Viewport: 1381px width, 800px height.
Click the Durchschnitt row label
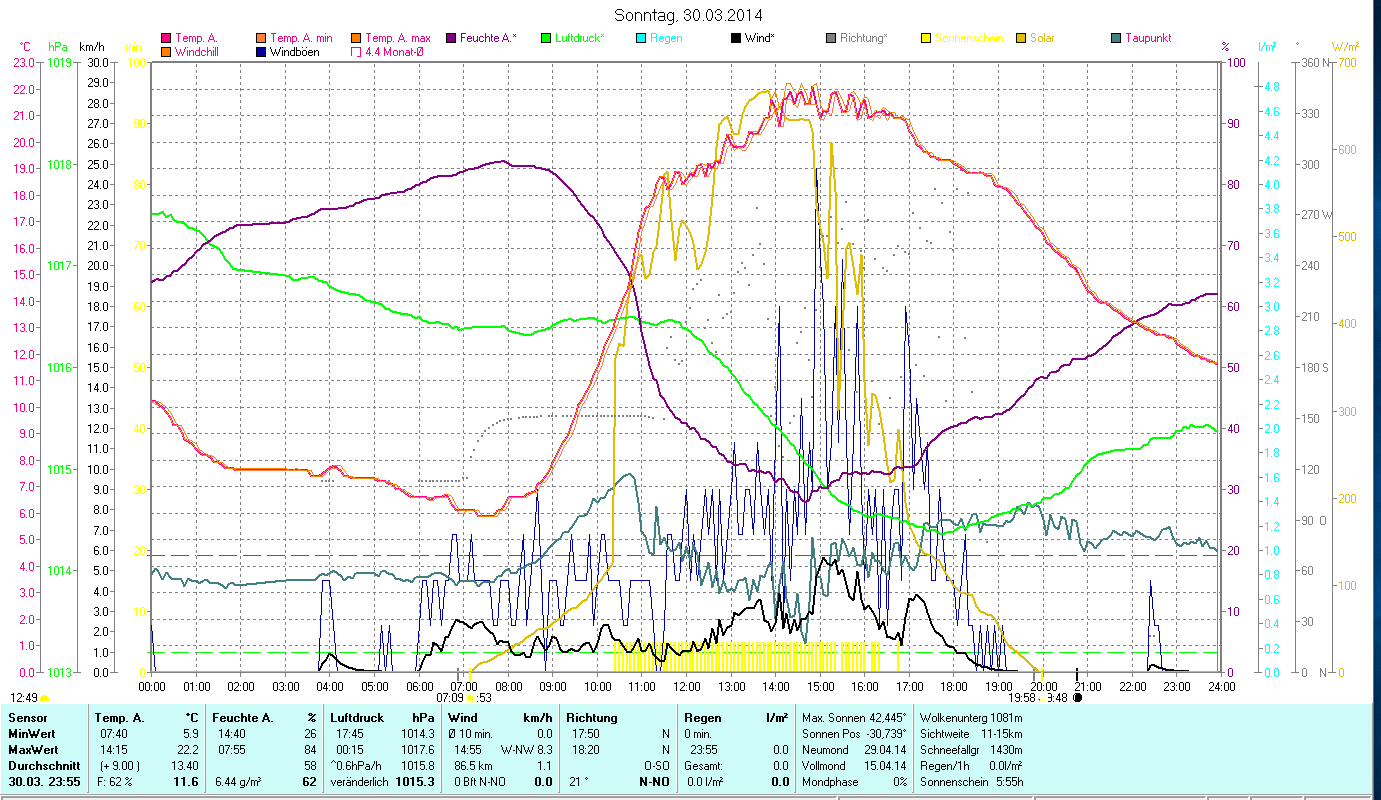point(42,766)
